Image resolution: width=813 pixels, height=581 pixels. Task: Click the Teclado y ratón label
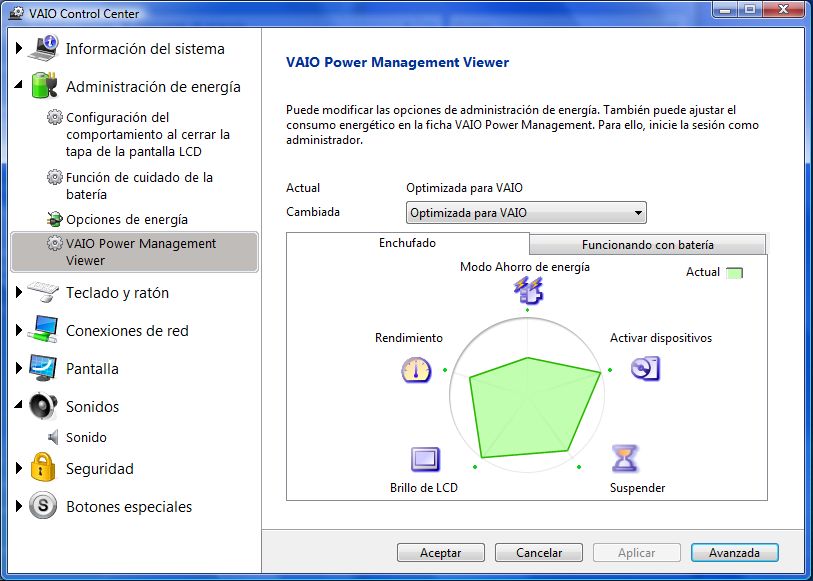click(x=117, y=293)
